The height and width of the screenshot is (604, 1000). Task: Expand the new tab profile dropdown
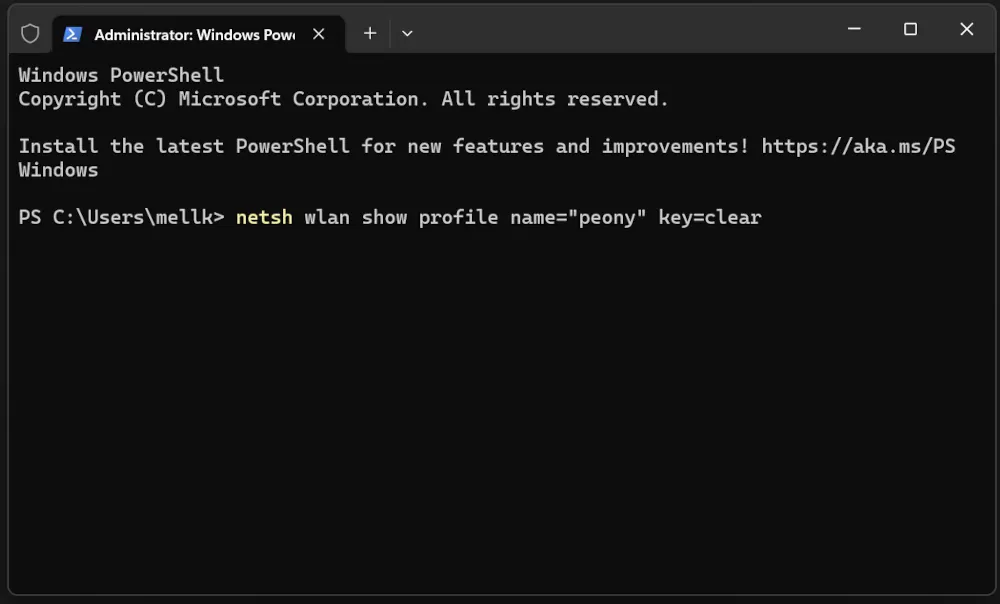click(407, 33)
